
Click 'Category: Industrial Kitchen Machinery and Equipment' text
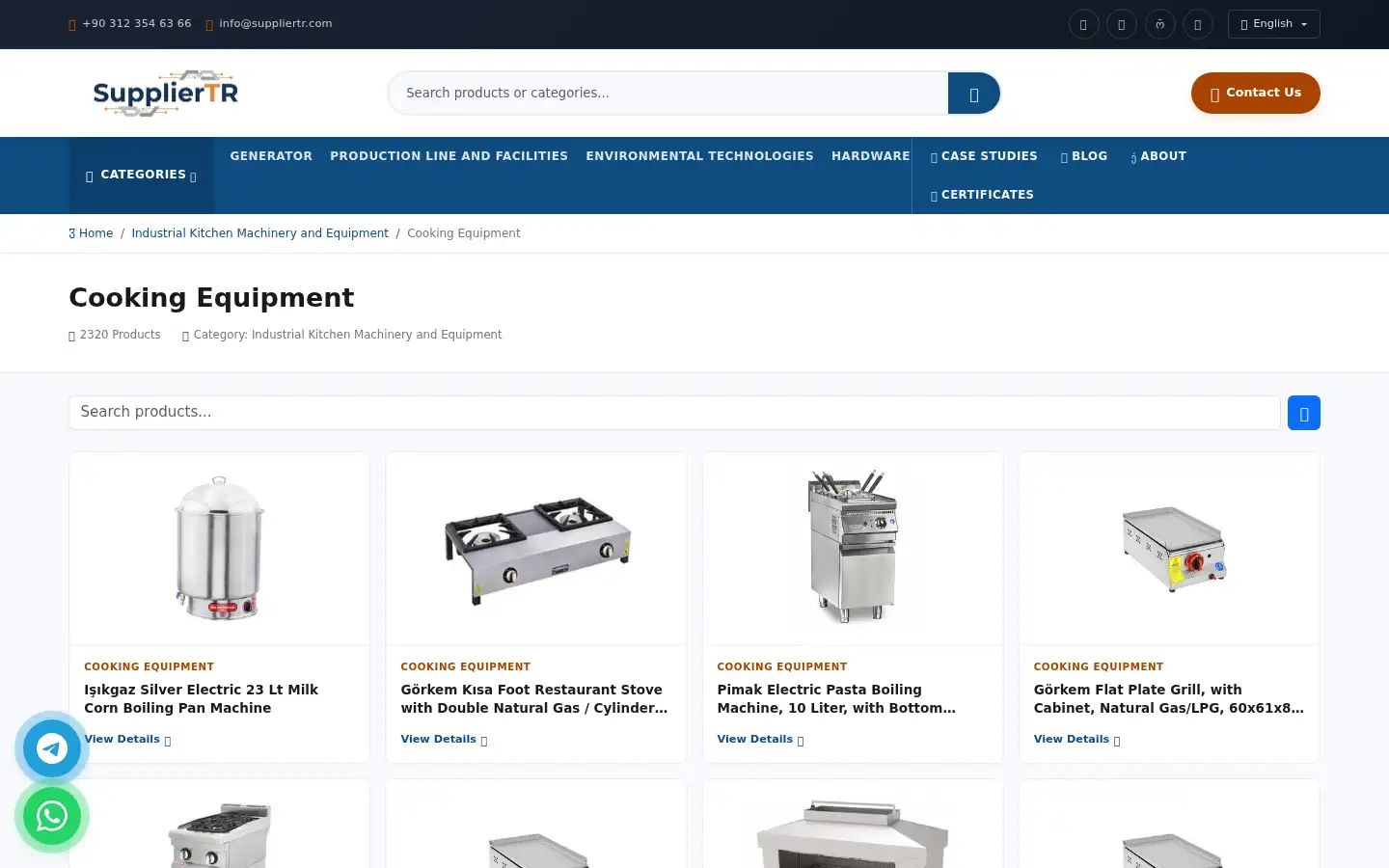point(342,335)
